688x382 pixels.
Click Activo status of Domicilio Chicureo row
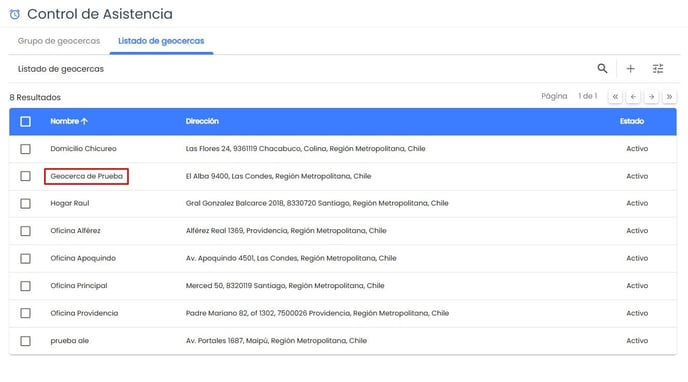pyautogui.click(x=637, y=149)
